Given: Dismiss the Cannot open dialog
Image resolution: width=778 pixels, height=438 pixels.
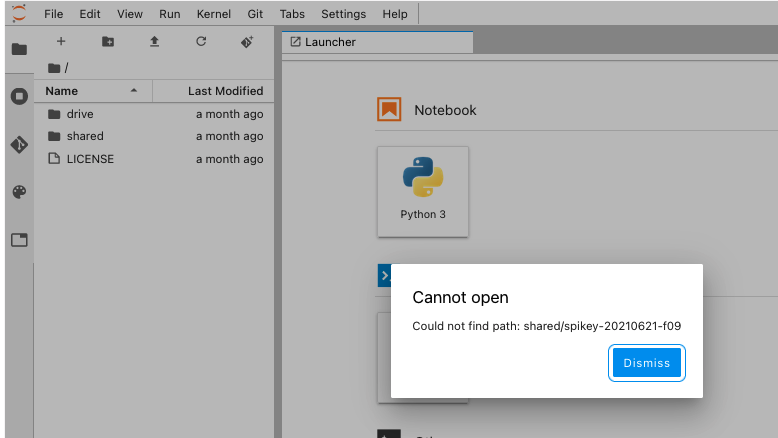Looking at the screenshot, I should pos(646,363).
